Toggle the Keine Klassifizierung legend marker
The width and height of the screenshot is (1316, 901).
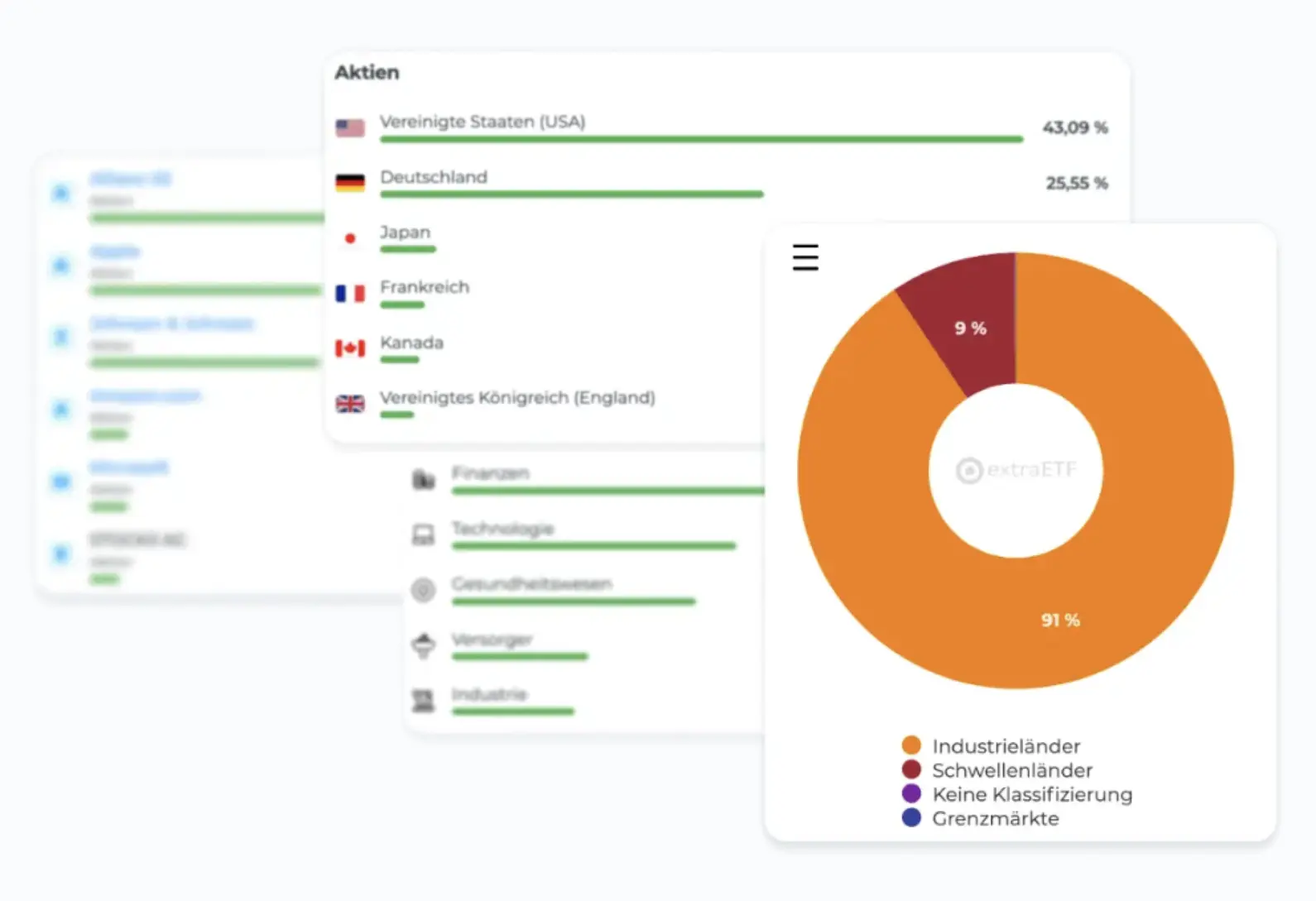(911, 793)
